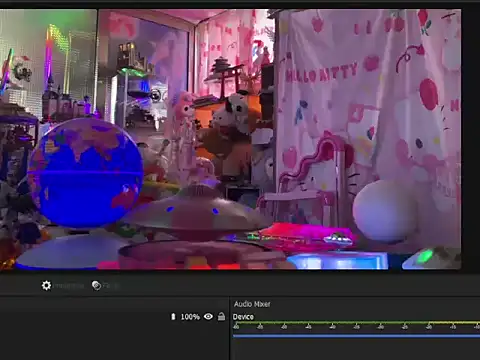Click the Device audio source label
The image size is (480, 360).
[x=243, y=317]
